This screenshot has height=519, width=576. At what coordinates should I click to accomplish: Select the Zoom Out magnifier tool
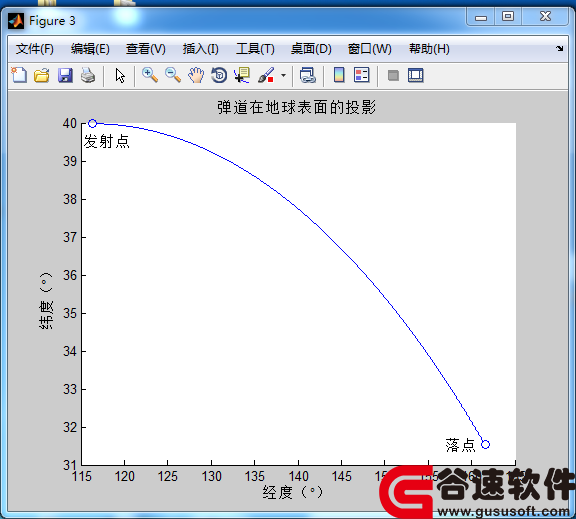(x=173, y=75)
